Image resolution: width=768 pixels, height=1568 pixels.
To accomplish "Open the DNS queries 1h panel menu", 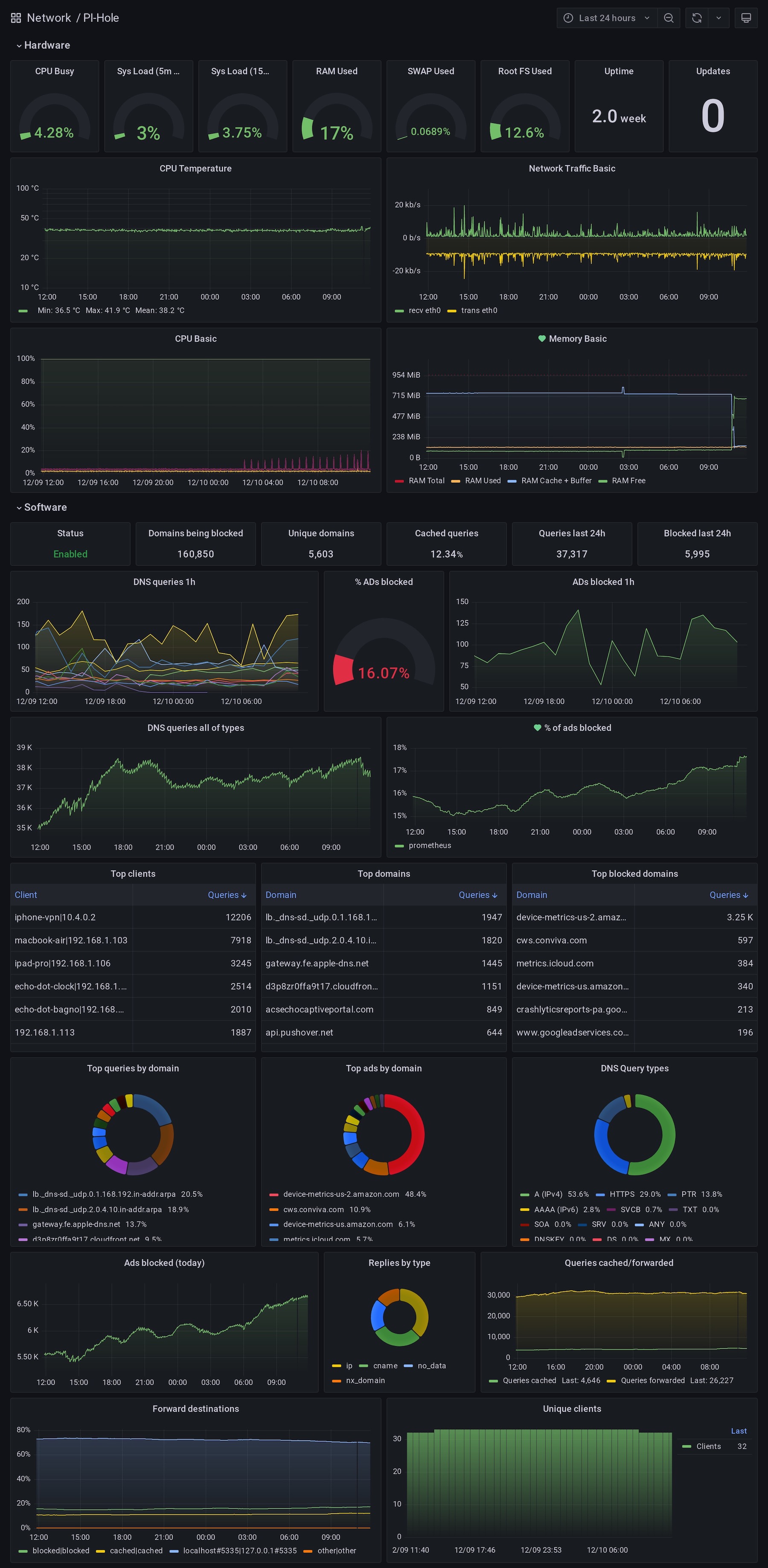I will tap(164, 582).
